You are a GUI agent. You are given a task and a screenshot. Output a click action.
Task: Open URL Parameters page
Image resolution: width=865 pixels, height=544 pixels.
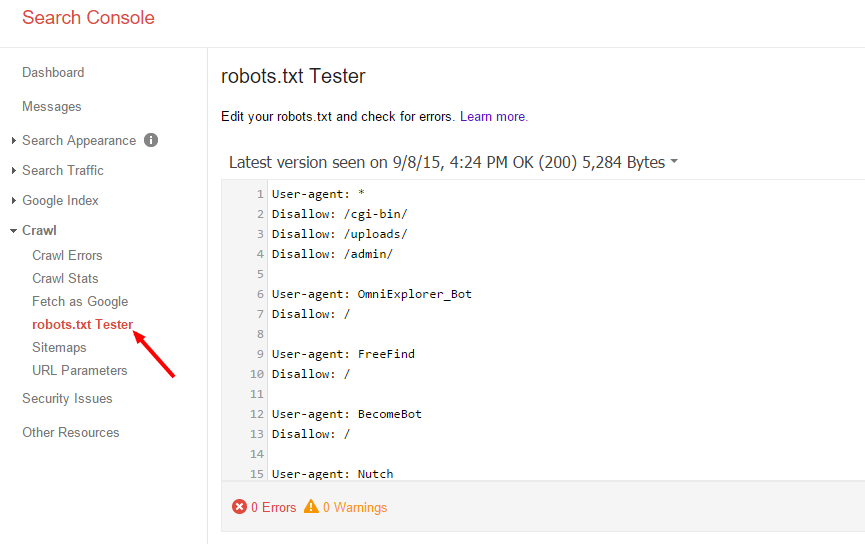click(79, 370)
